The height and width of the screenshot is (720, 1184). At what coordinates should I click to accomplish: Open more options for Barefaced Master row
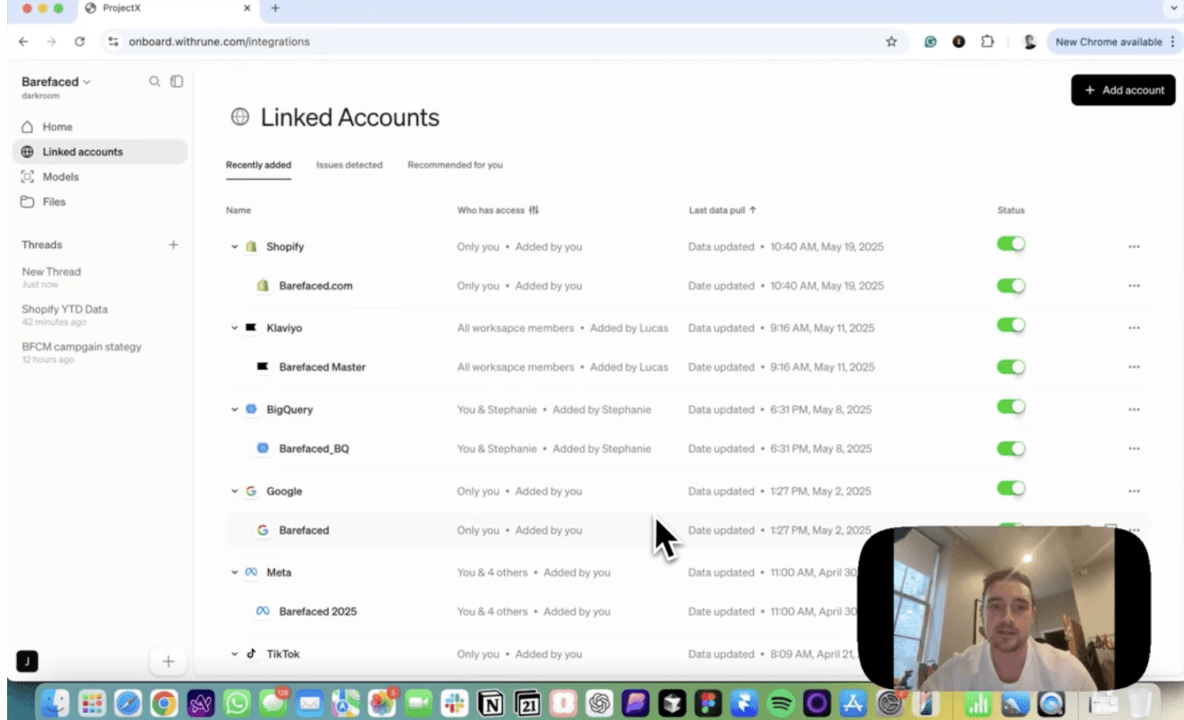coord(1134,368)
